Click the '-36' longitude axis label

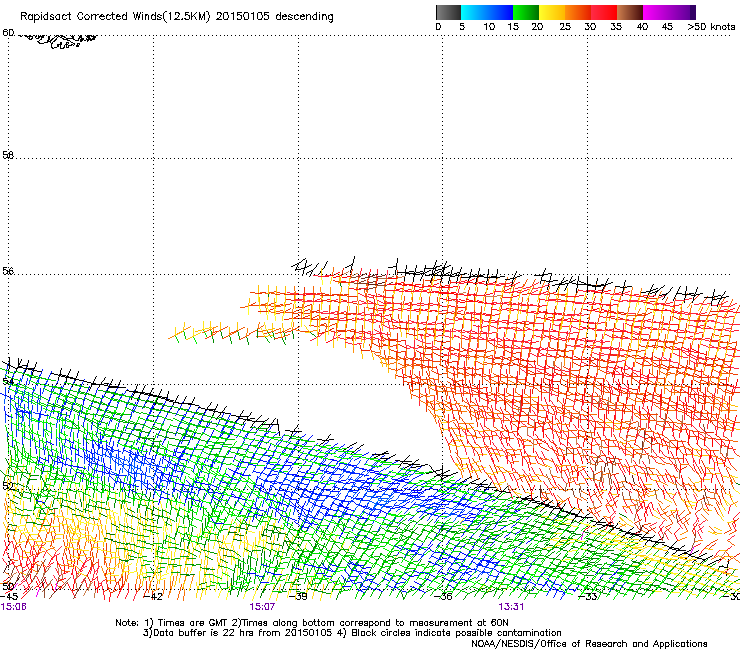coord(444,596)
